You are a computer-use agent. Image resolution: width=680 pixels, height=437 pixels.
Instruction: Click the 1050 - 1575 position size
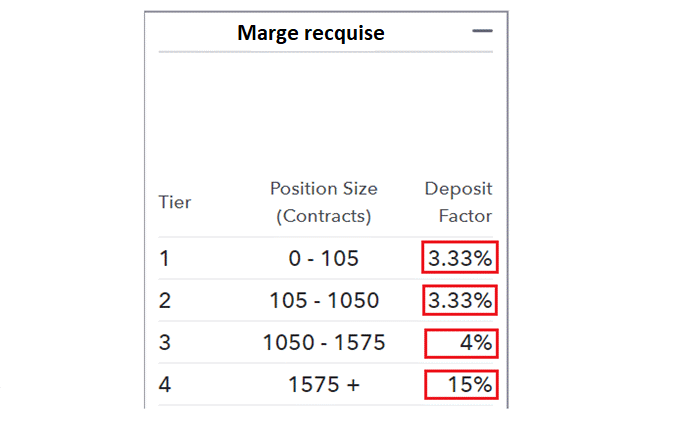324,342
